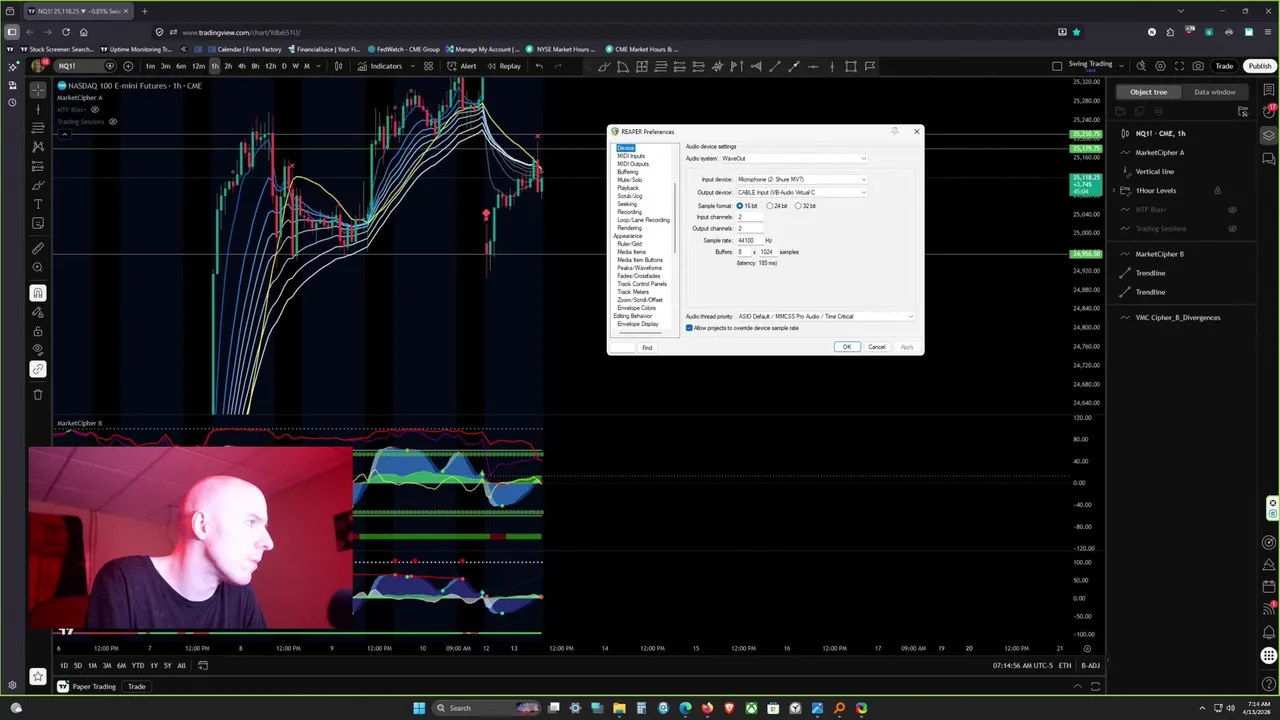Viewport: 1280px width, 720px height.
Task: Show hidden Trading Sessions in object tree
Action: tap(1232, 229)
